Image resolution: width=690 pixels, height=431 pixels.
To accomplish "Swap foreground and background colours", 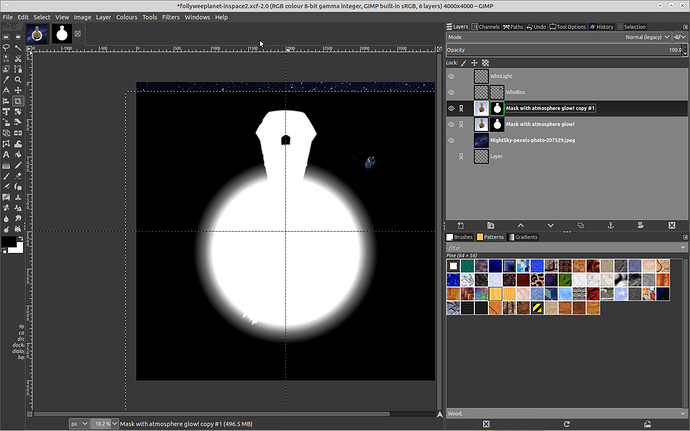I will 21,238.
